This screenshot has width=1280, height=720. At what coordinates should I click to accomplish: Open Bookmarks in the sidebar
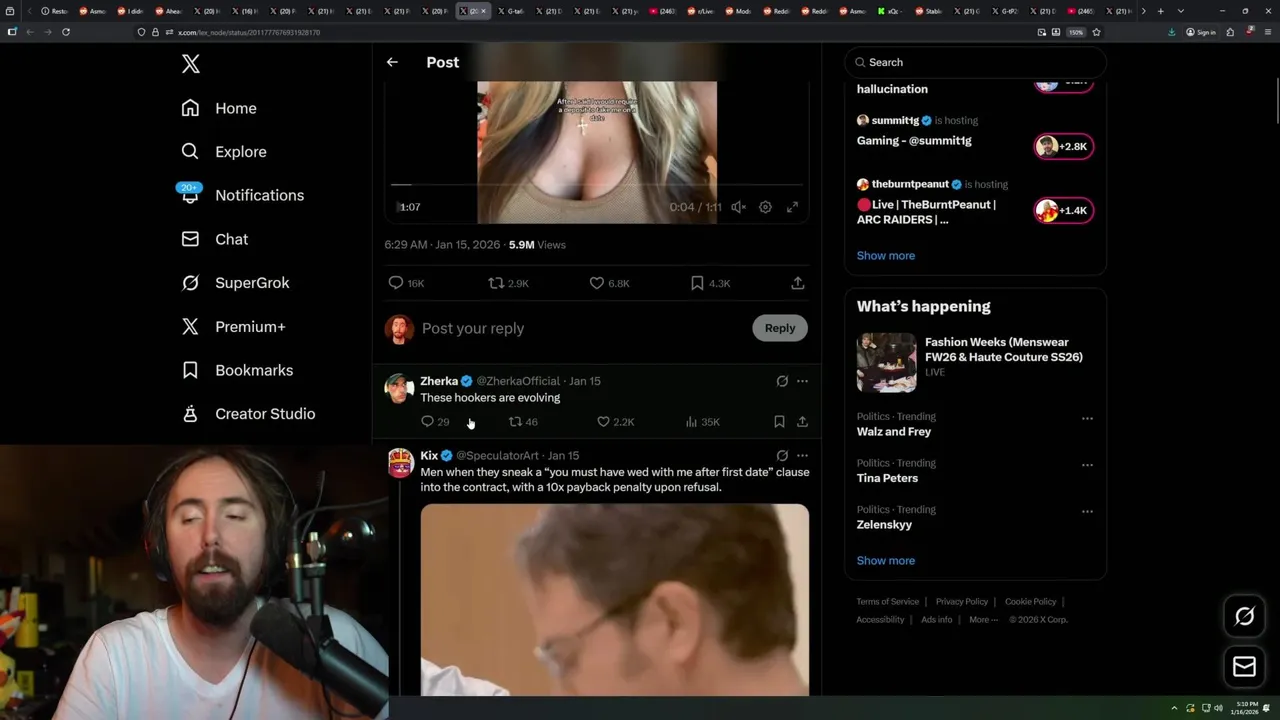pos(237,370)
